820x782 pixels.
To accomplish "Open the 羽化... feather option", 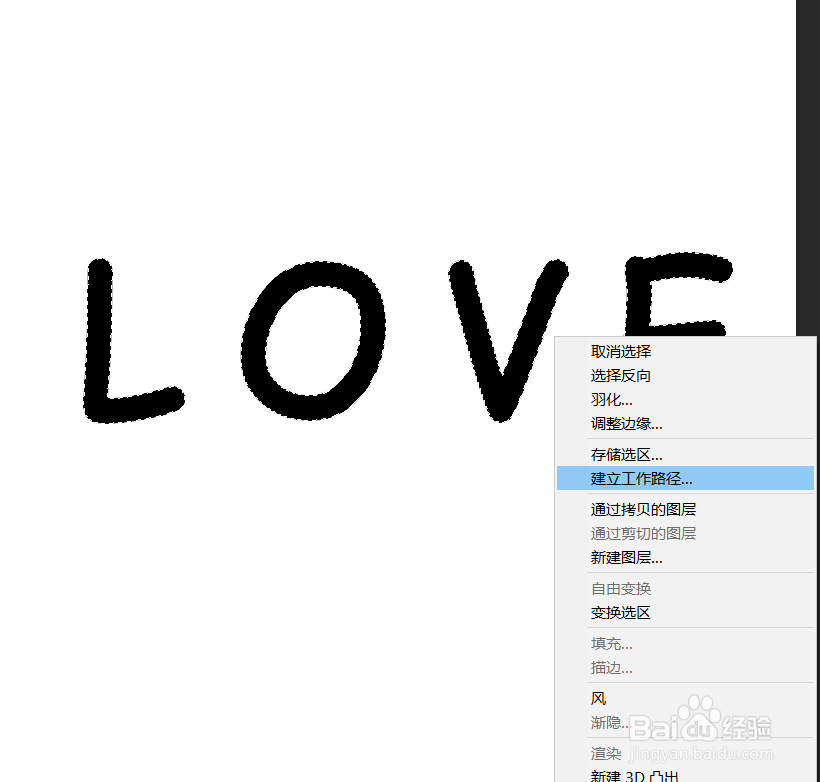I will (x=685, y=400).
